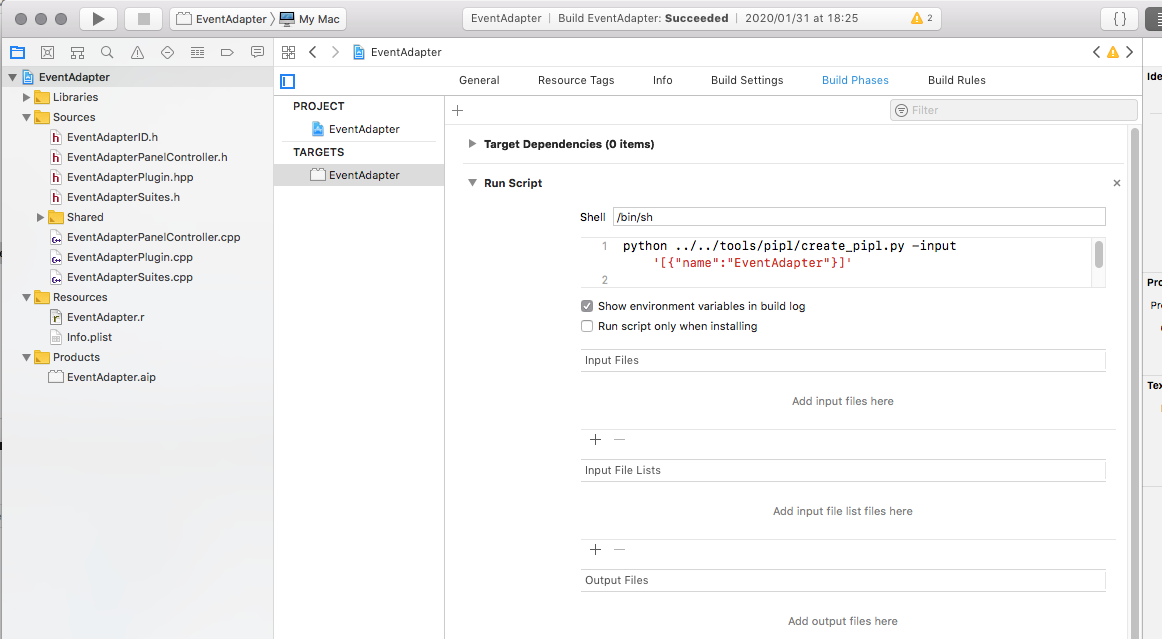Image resolution: width=1162 pixels, height=639 pixels.
Task: Open the Project navigator folder icon
Action: pos(17,52)
